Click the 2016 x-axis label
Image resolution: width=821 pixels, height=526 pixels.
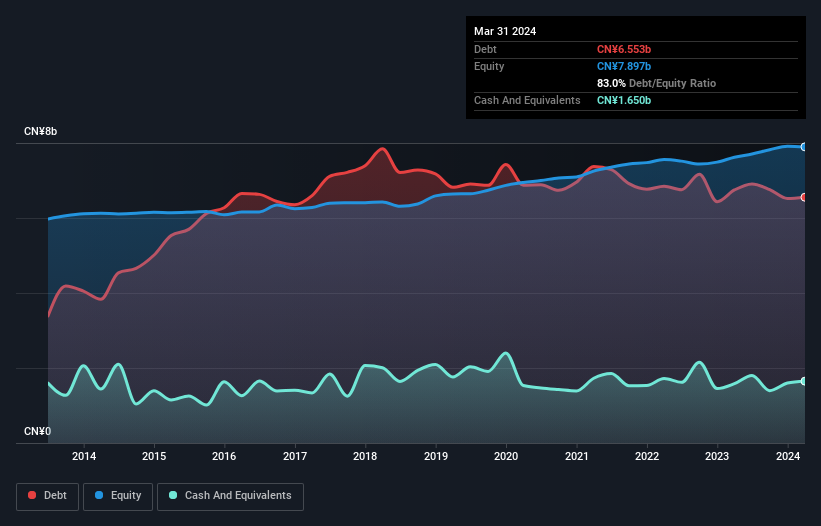click(224, 456)
